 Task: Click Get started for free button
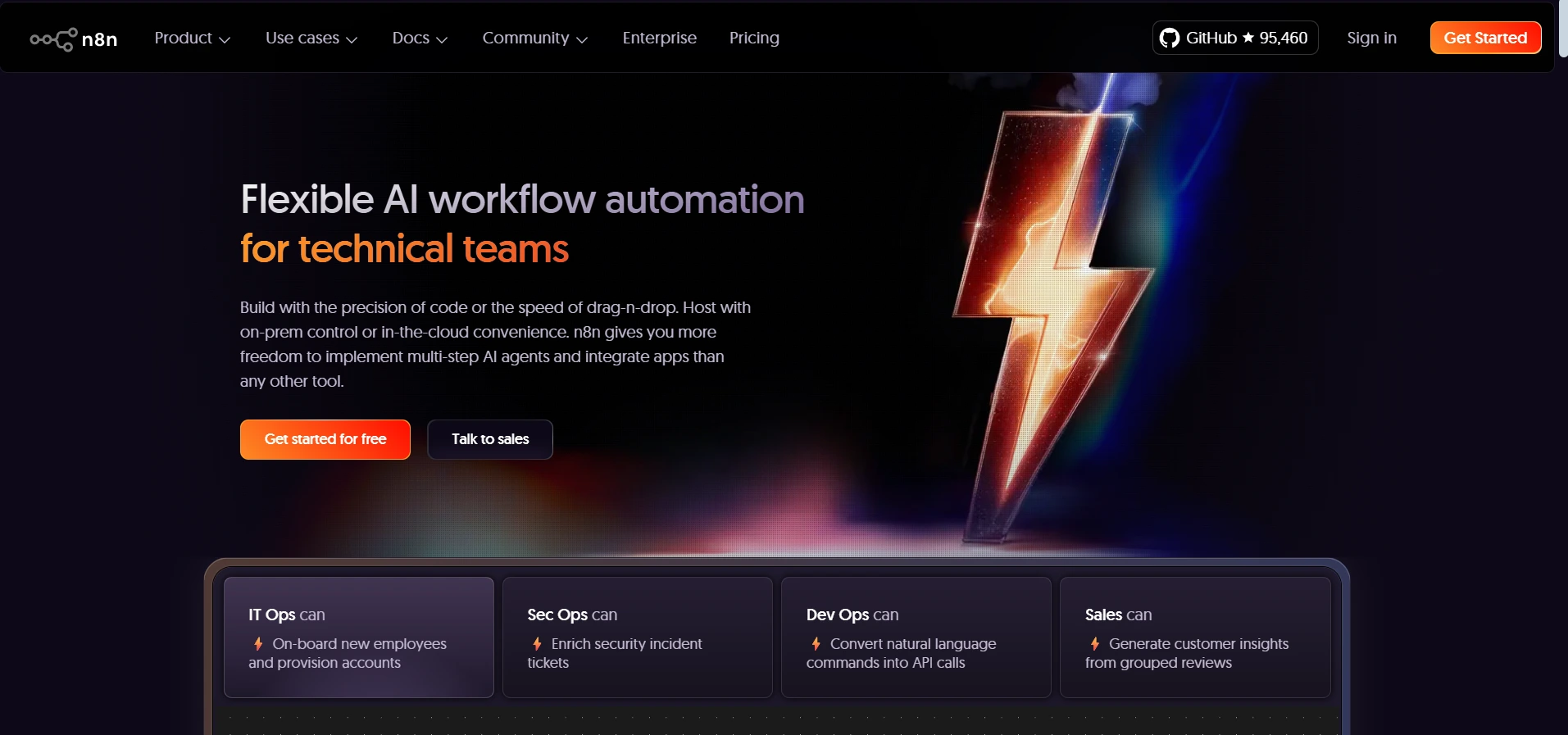[x=325, y=439]
